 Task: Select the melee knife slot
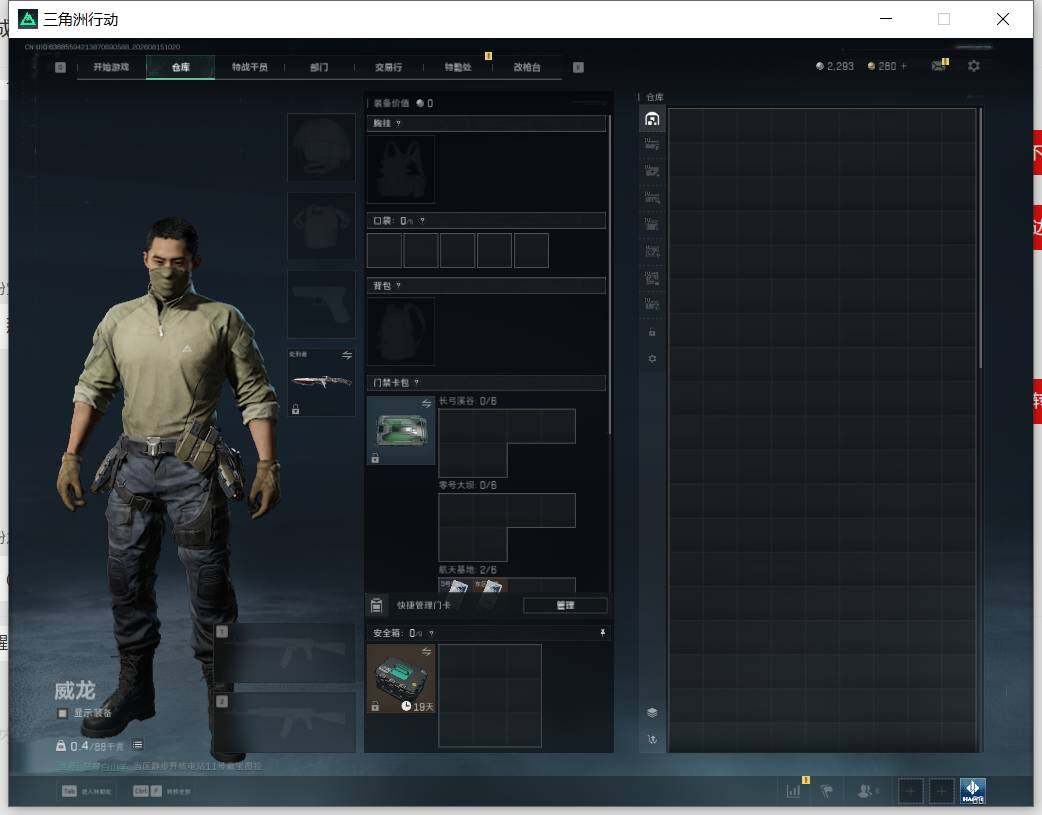pyautogui.click(x=322, y=382)
